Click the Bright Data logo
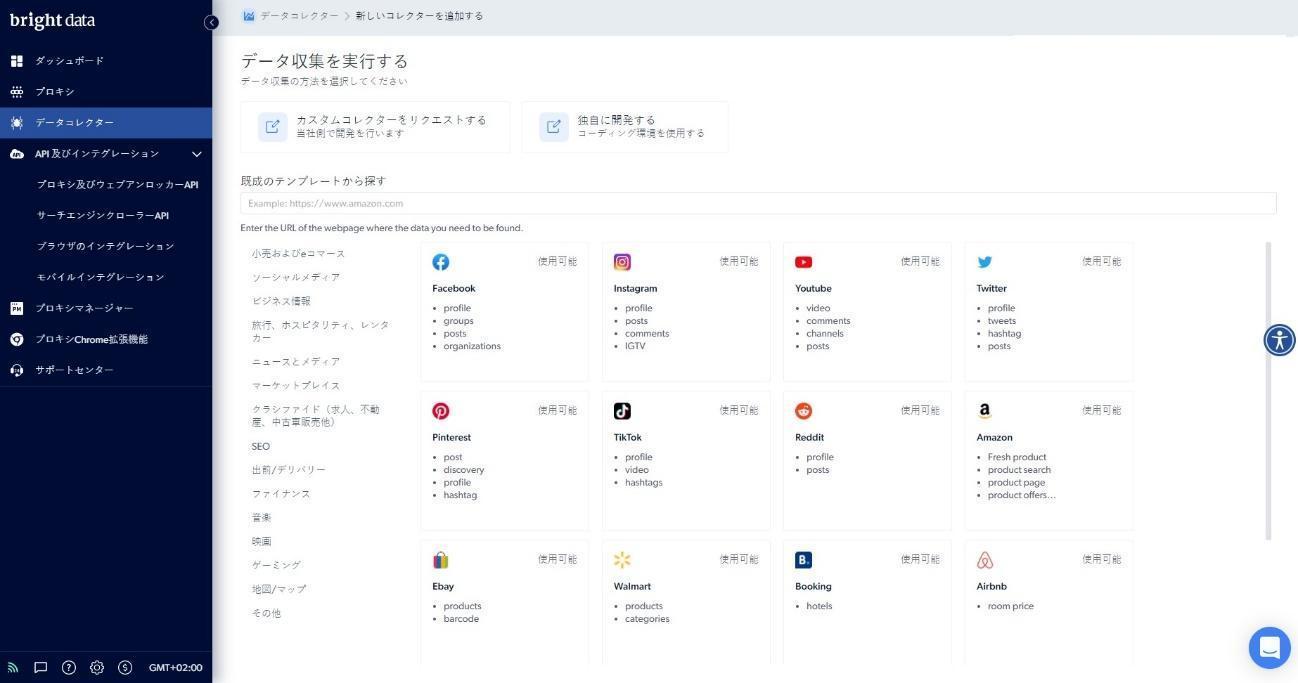 (52, 21)
